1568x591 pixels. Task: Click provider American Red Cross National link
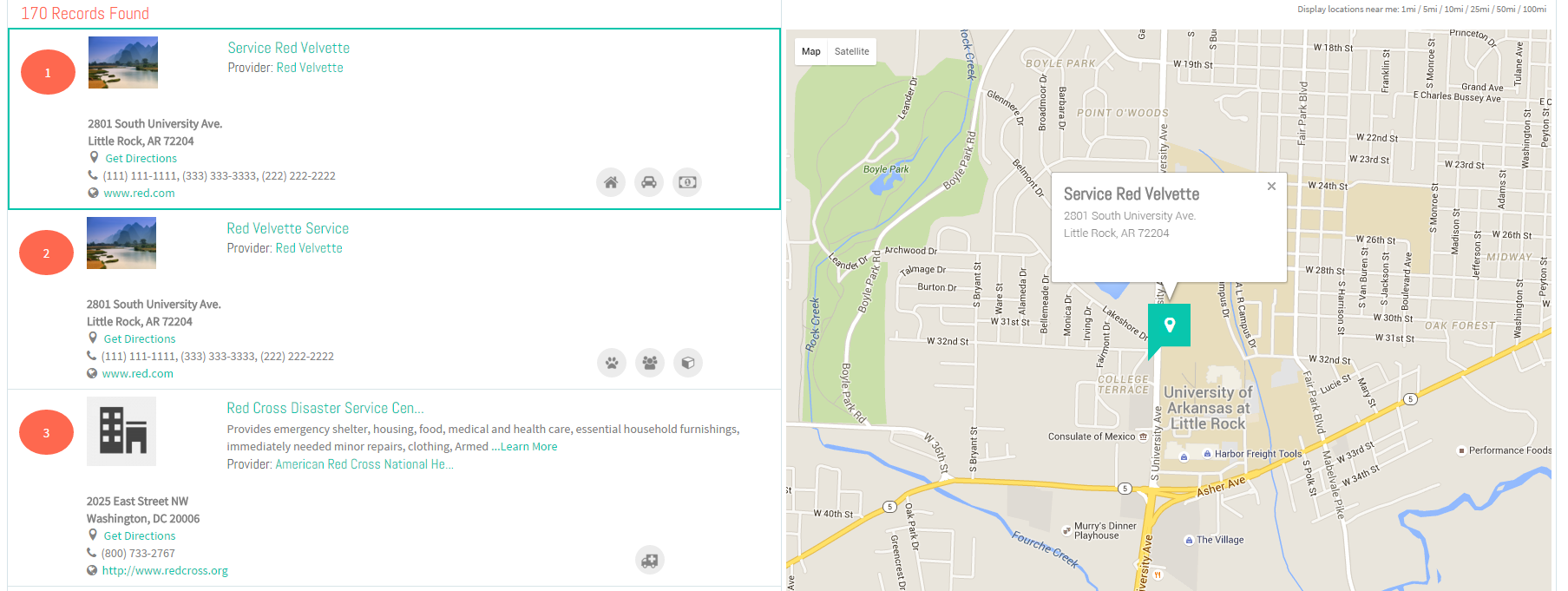(x=364, y=464)
